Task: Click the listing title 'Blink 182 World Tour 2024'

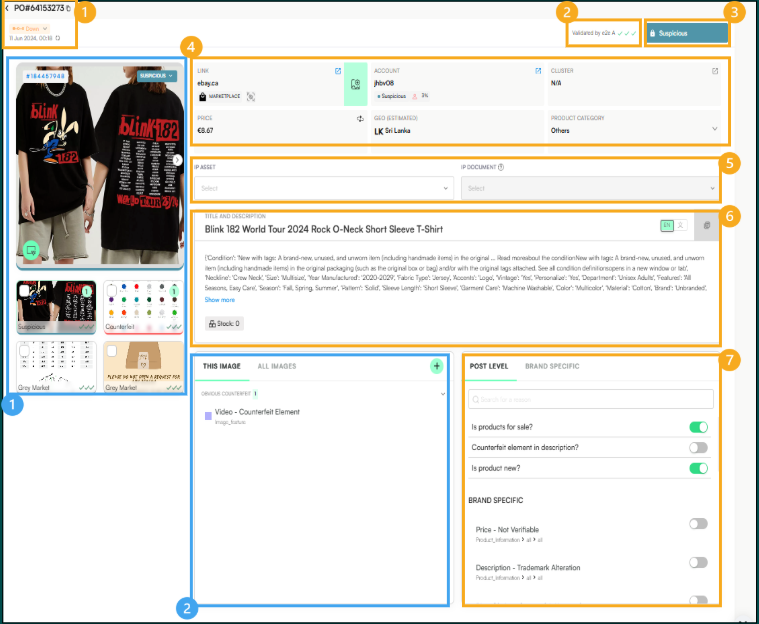Action: pos(323,229)
